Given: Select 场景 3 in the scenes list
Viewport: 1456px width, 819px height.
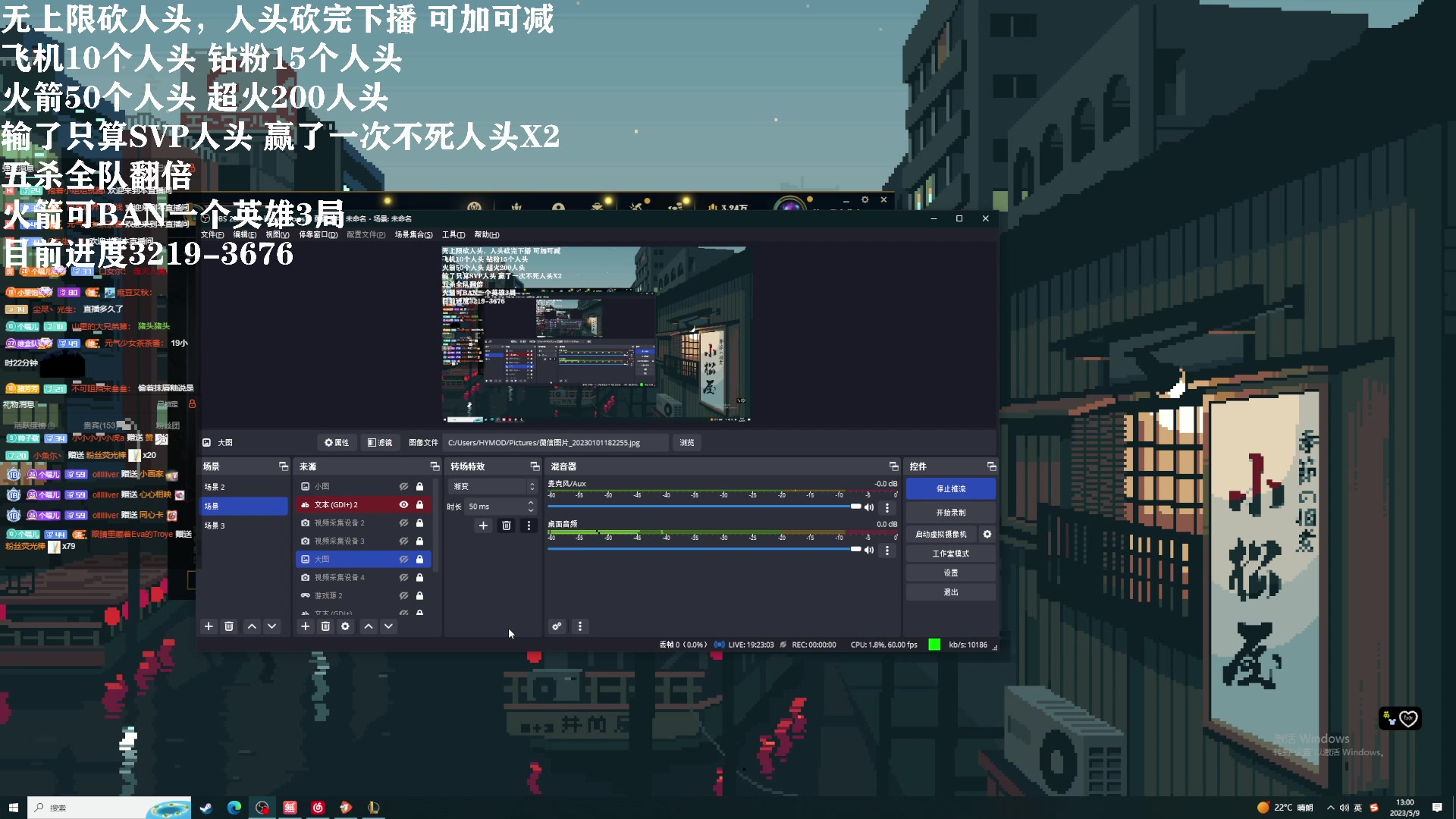Looking at the screenshot, I should [x=243, y=526].
